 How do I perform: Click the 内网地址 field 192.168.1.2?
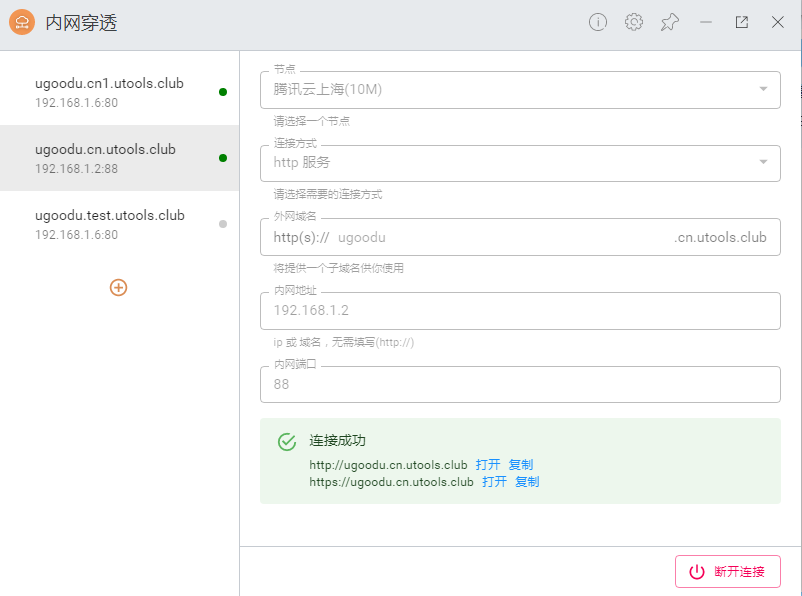(x=520, y=311)
